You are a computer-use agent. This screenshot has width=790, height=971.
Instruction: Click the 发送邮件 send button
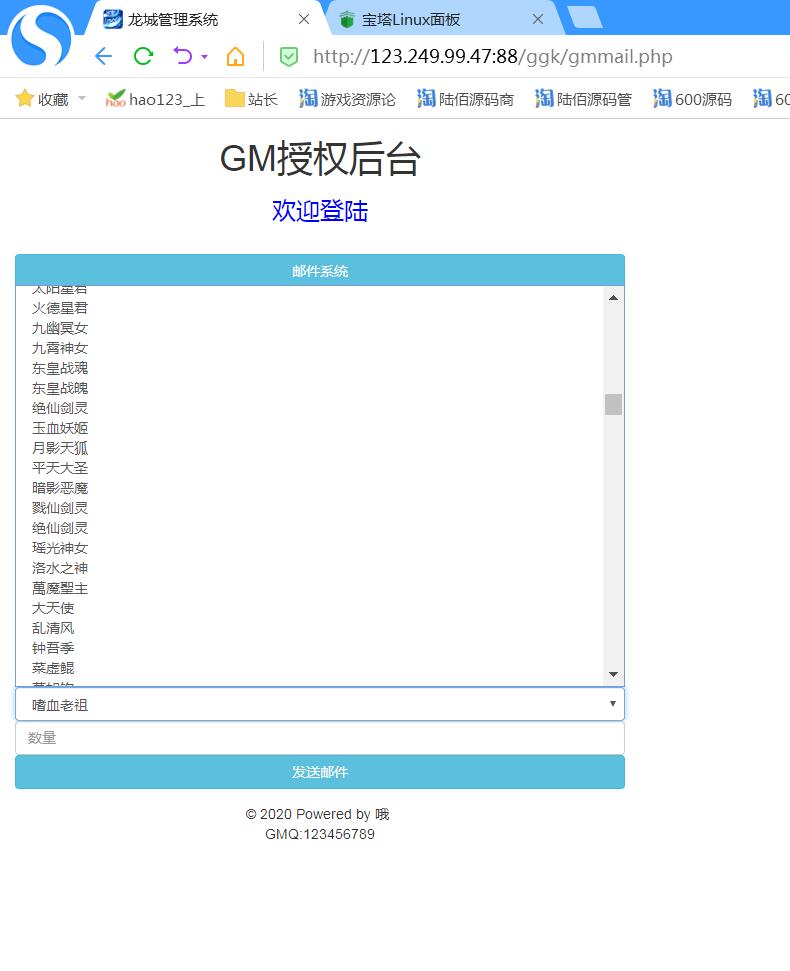click(x=319, y=772)
